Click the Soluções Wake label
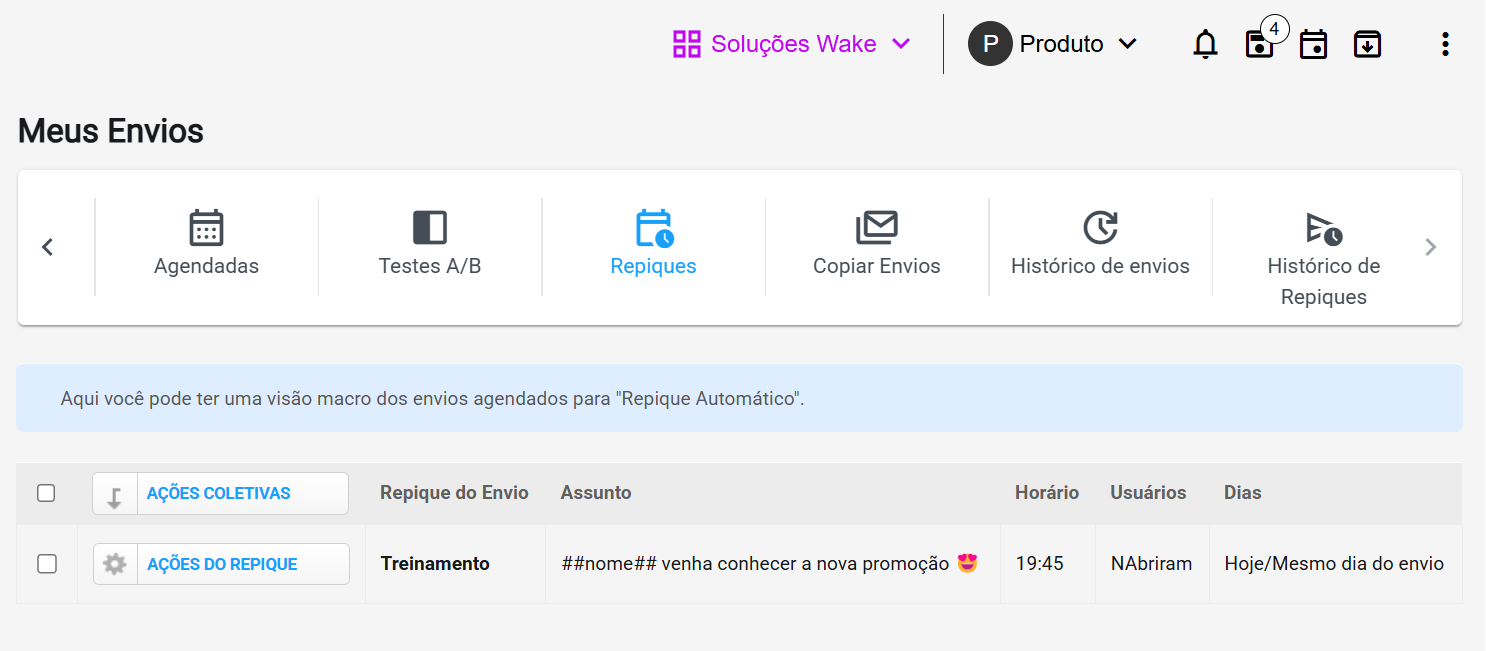This screenshot has height=651, width=1486. point(794,44)
